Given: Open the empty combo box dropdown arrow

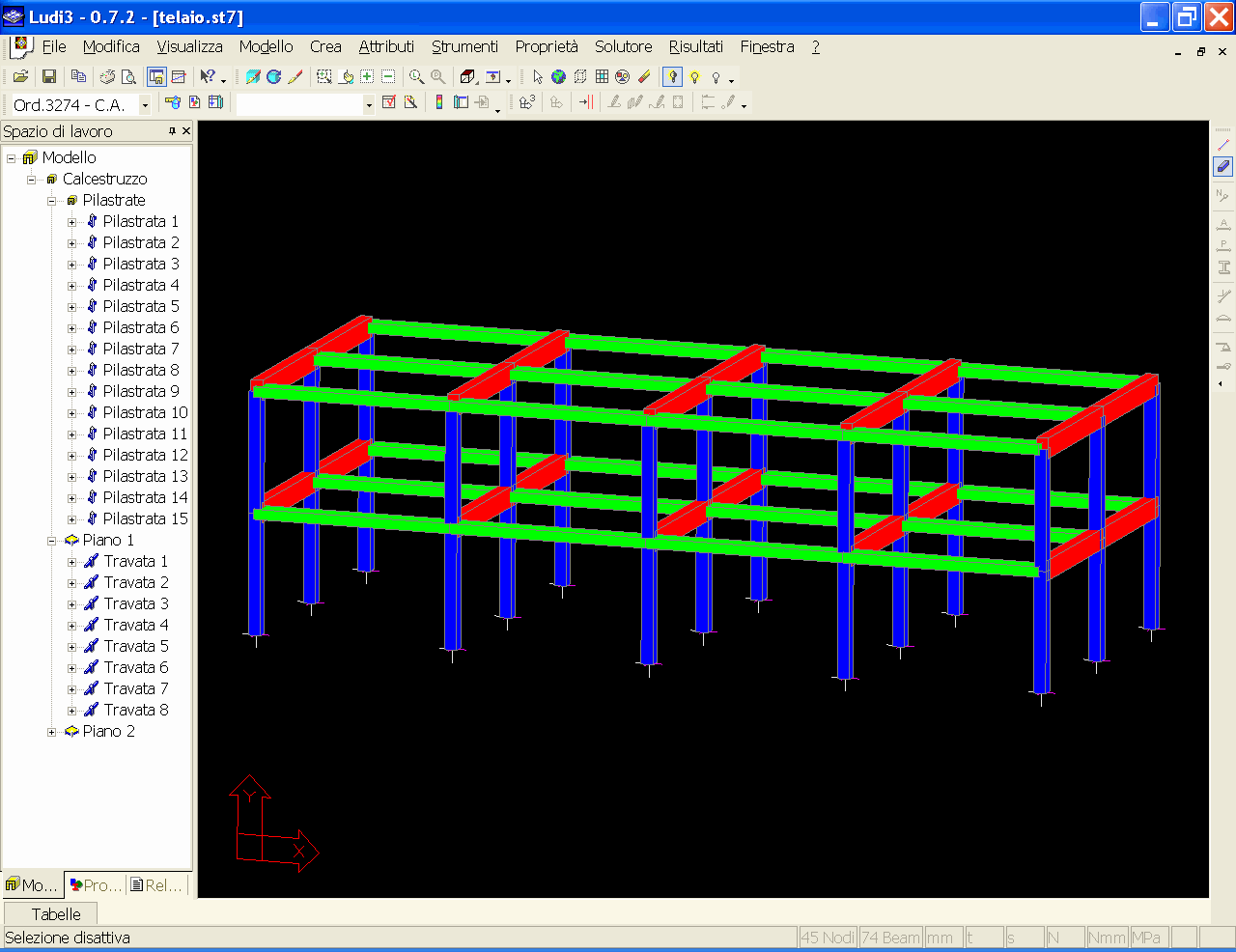Looking at the screenshot, I should (x=369, y=104).
